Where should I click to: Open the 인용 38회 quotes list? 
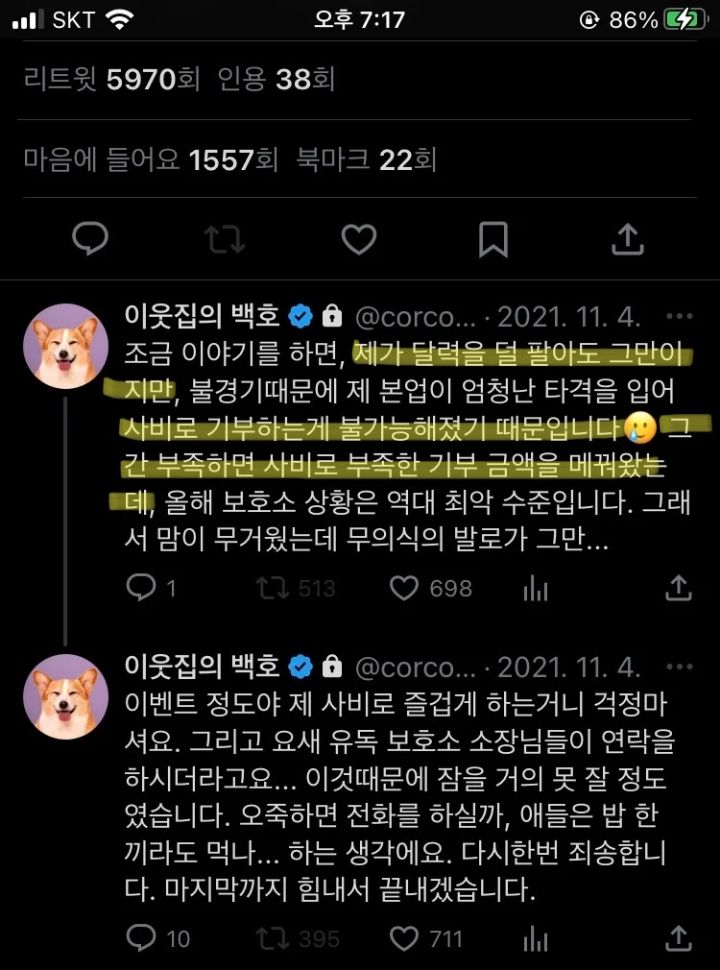tap(276, 79)
